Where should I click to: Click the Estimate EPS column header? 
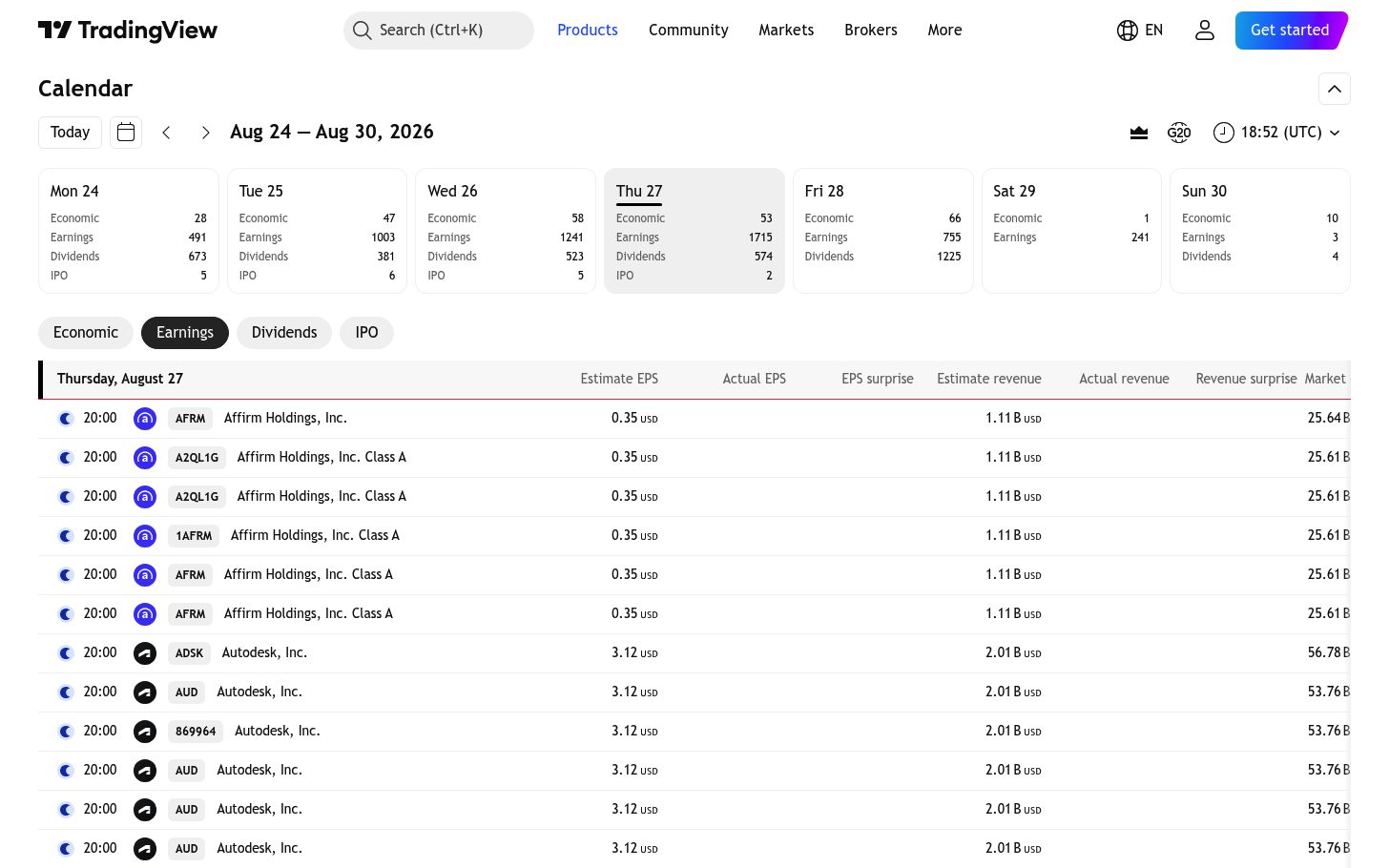pos(619,379)
